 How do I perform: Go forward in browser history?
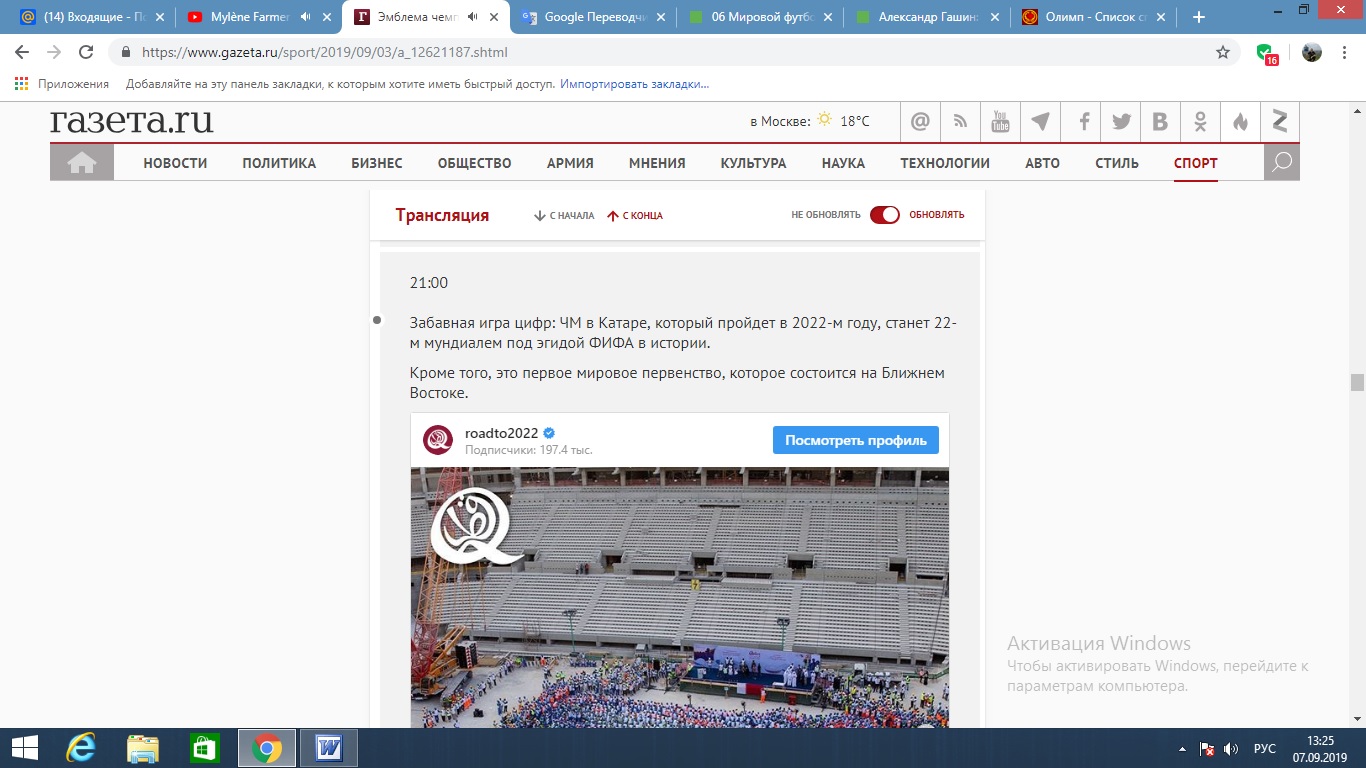click(54, 52)
